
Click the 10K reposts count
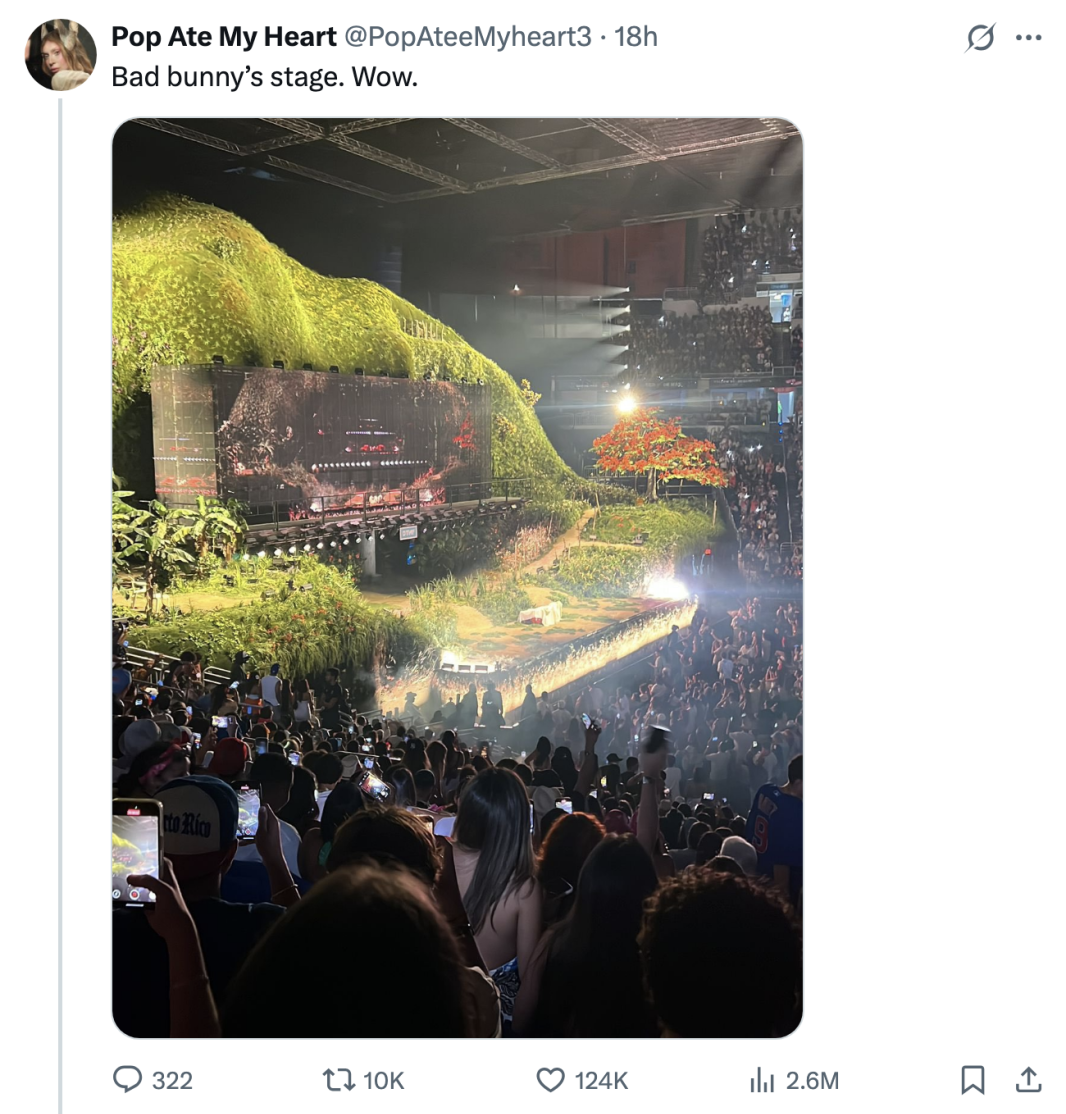[383, 1081]
